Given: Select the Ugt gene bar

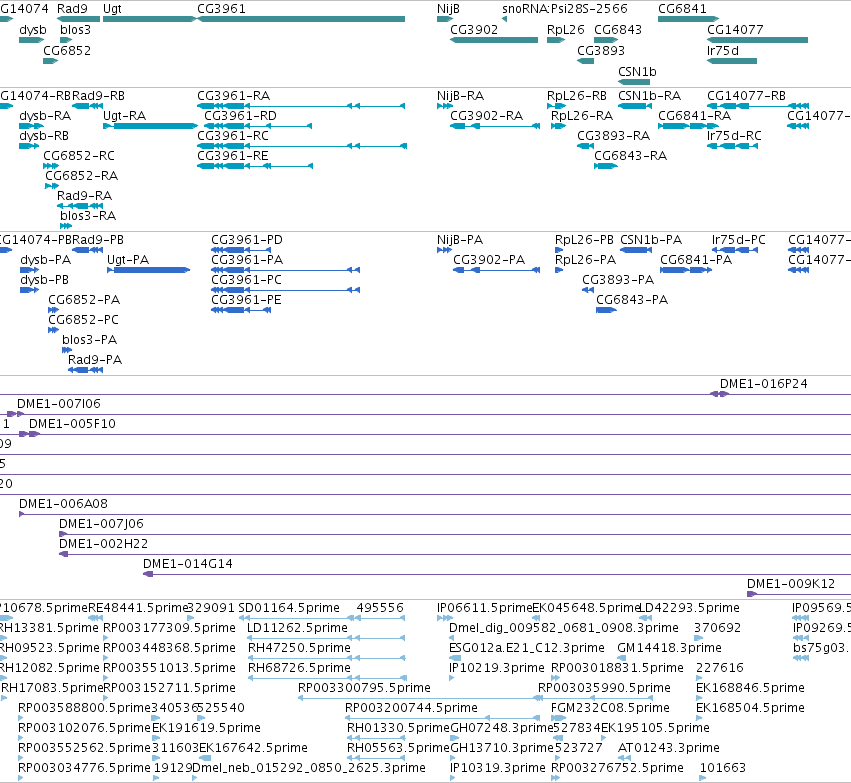Looking at the screenshot, I should [149, 19].
